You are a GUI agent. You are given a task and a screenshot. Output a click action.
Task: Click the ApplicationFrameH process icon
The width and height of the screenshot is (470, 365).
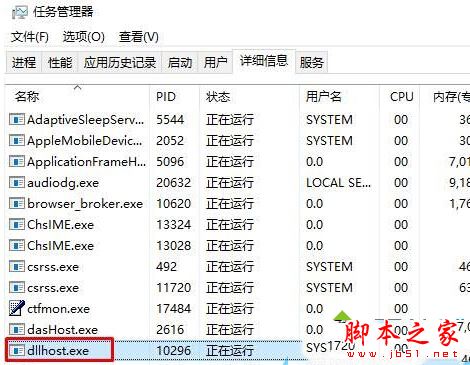pos(17,161)
